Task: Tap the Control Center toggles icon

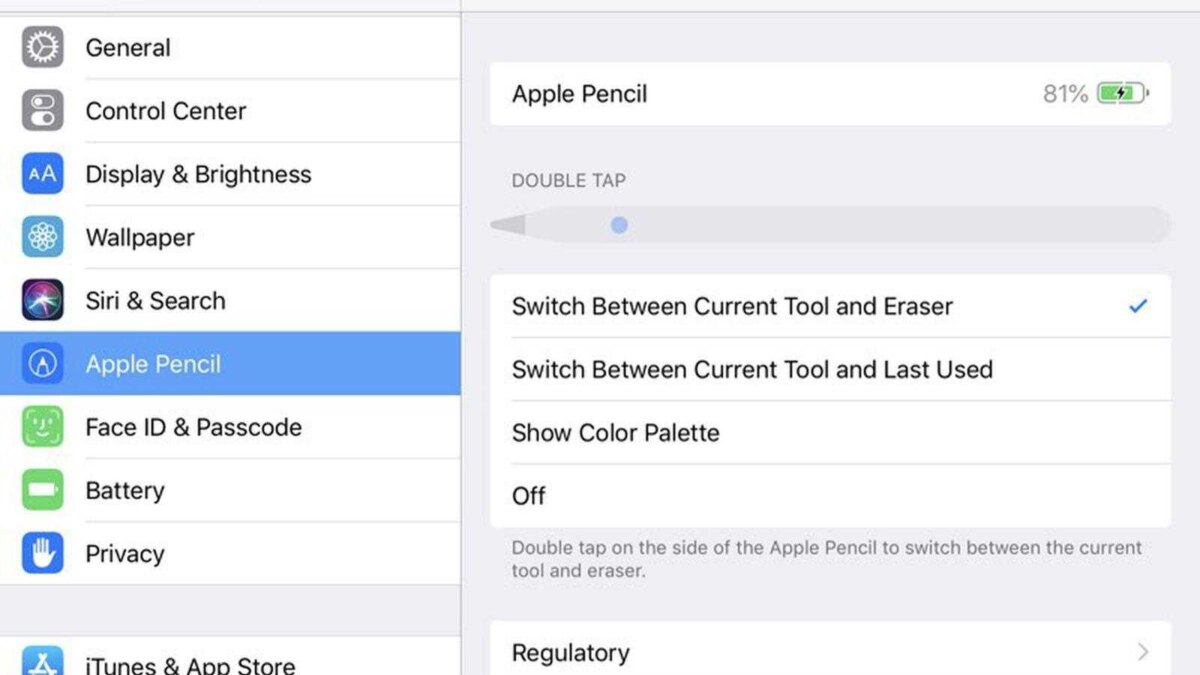Action: click(x=42, y=110)
